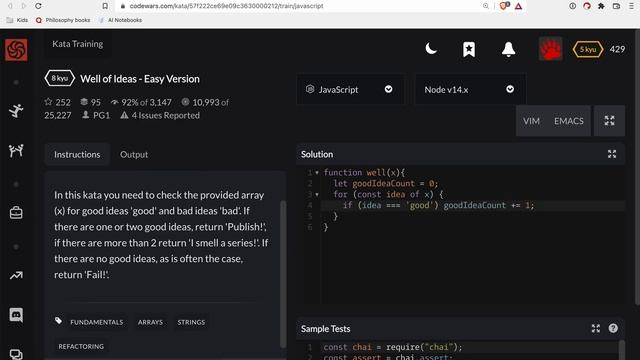640x360 pixels.
Task: Open notifications bell
Action: (x=508, y=49)
